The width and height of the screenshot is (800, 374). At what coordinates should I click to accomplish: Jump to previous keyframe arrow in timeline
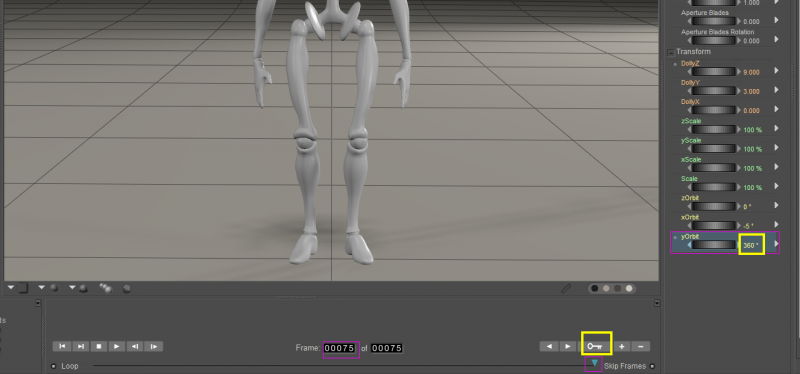coord(549,347)
